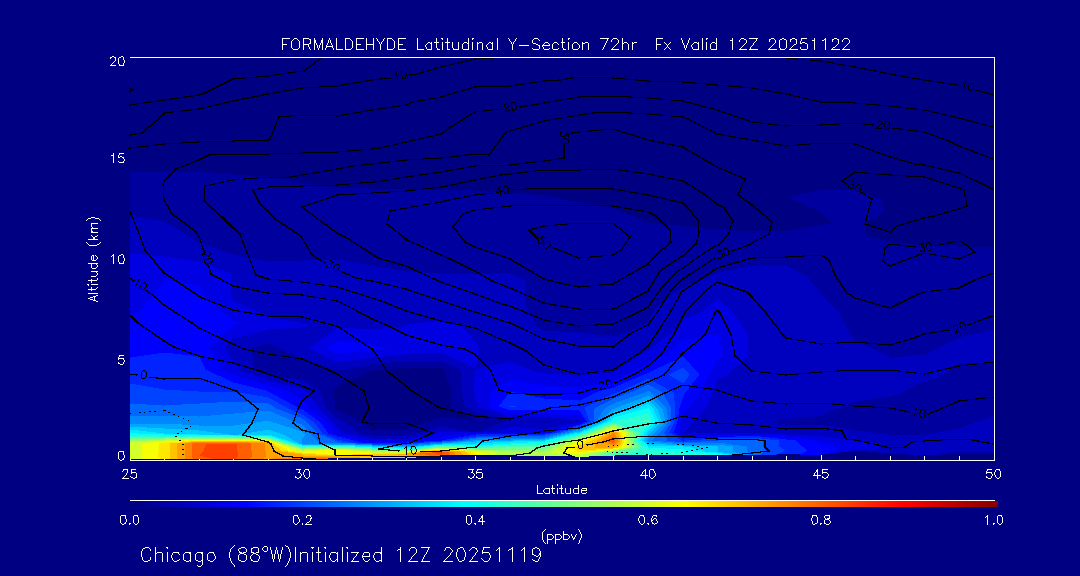Viewport: 1080px width, 576px height.
Task: Click the latitude axis tick label 50
Action: (x=993, y=474)
